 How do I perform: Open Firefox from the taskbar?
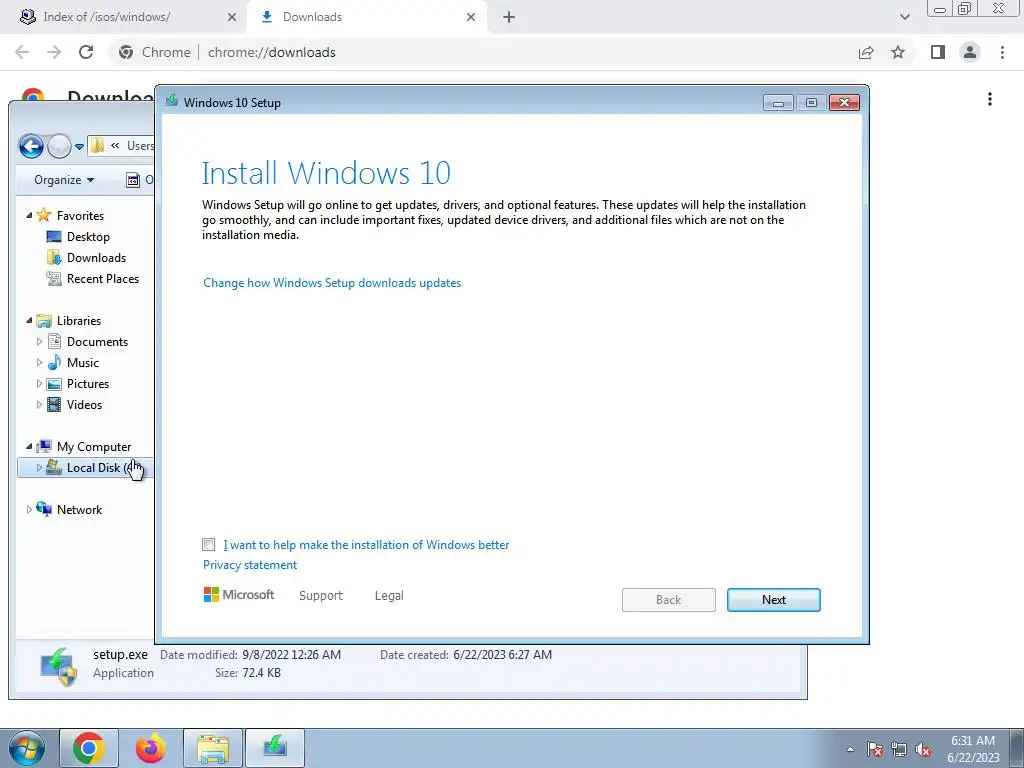[151, 748]
